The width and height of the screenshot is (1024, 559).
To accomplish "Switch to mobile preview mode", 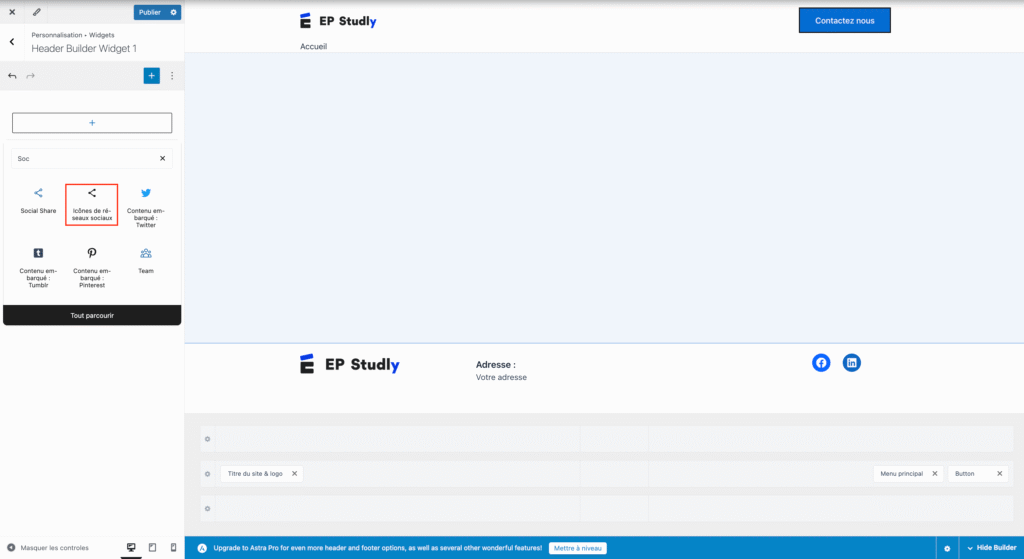I will pyautogui.click(x=173, y=548).
